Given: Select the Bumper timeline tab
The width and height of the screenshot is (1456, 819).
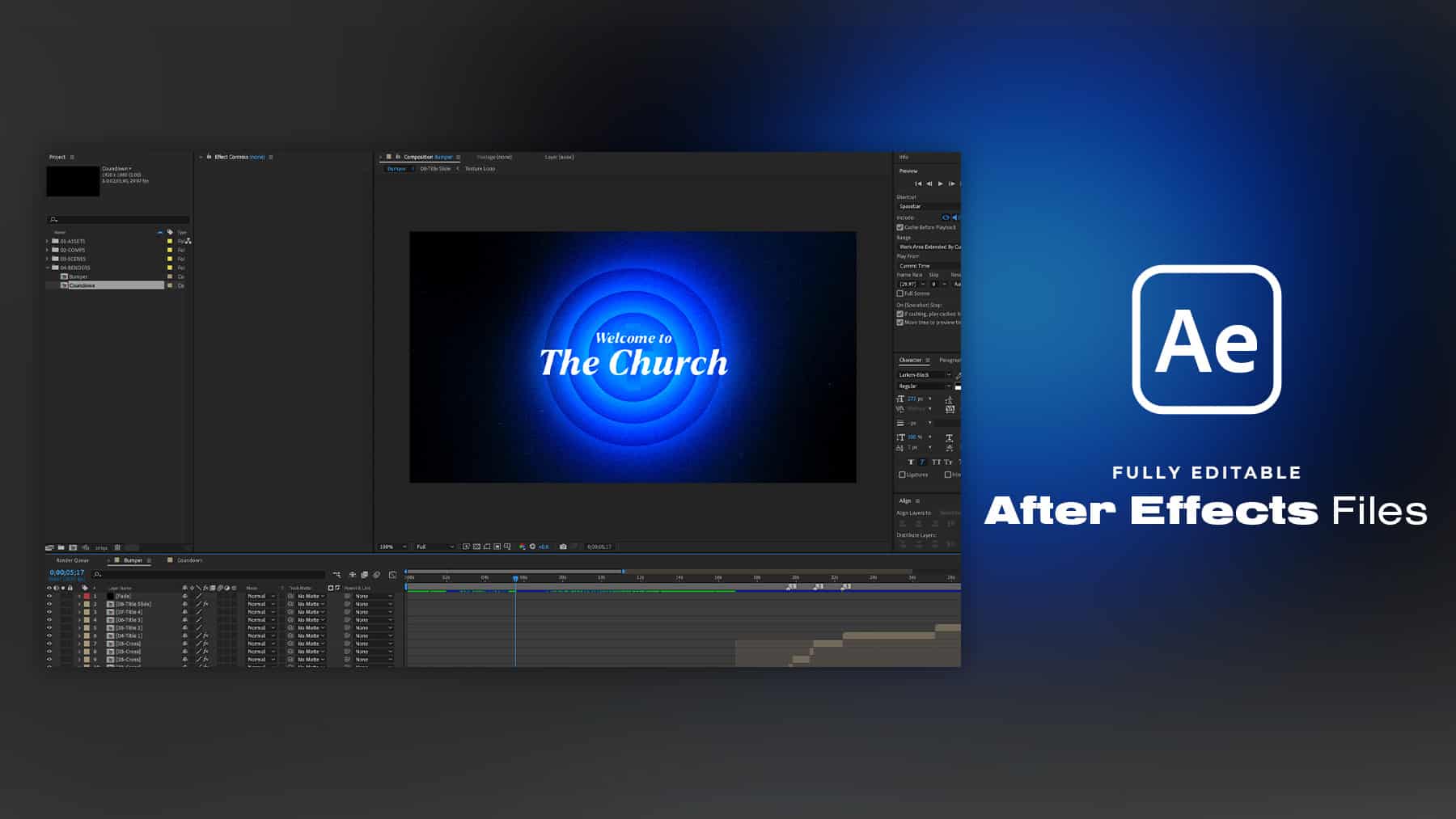Looking at the screenshot, I should [133, 560].
